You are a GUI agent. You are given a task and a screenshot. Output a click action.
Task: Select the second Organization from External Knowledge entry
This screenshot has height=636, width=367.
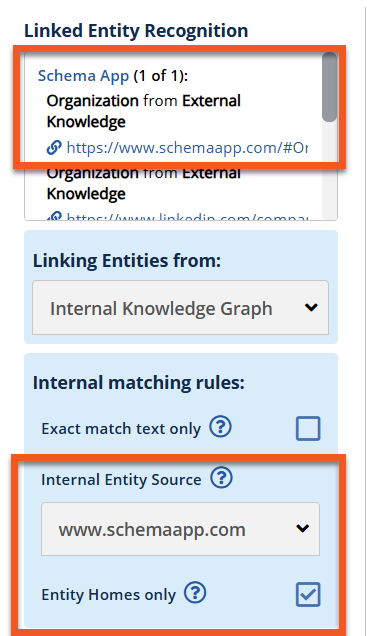click(x=144, y=183)
